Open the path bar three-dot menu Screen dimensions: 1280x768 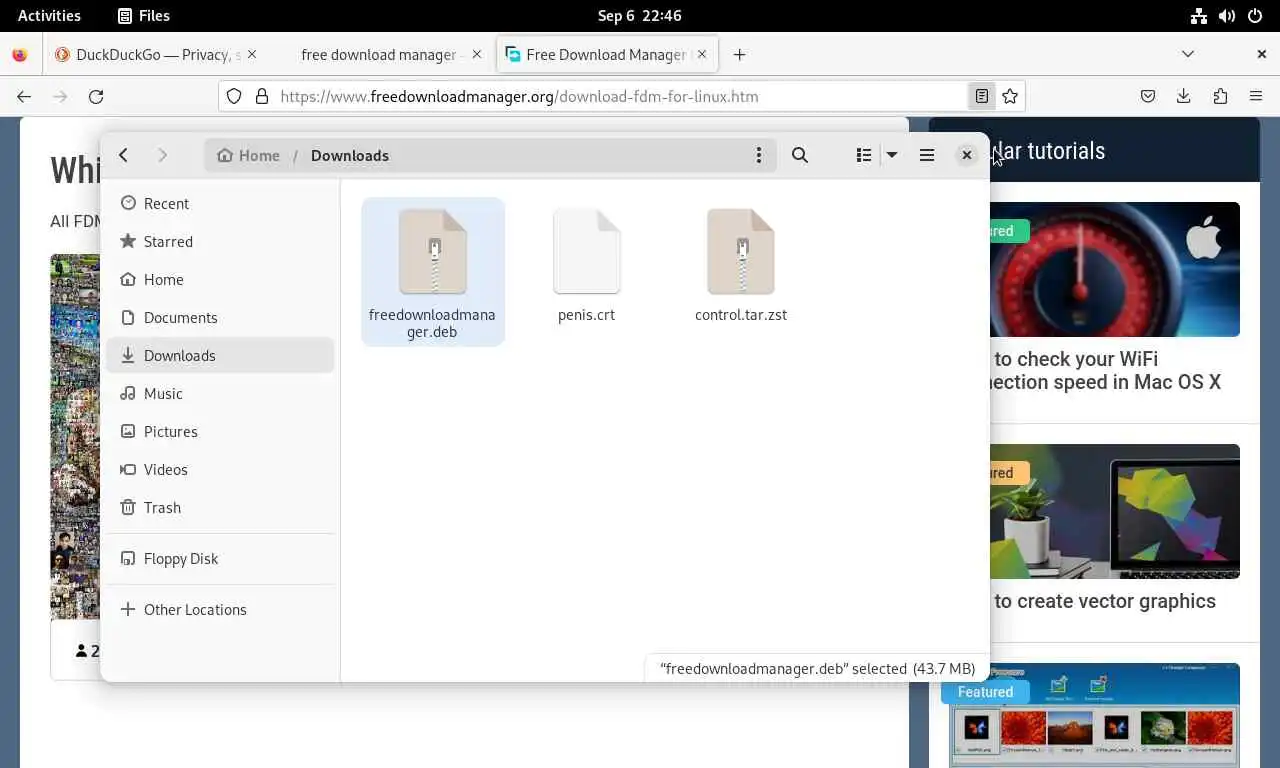click(759, 155)
